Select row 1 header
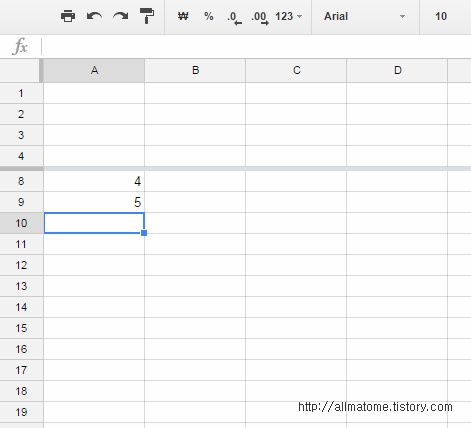471x428 pixels. click(21, 93)
